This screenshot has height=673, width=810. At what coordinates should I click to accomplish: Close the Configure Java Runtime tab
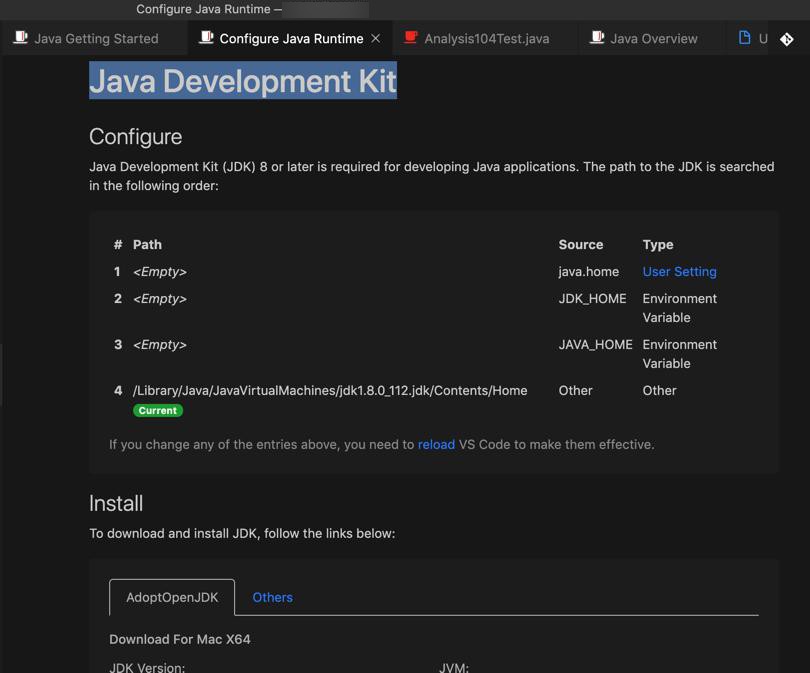pos(376,38)
